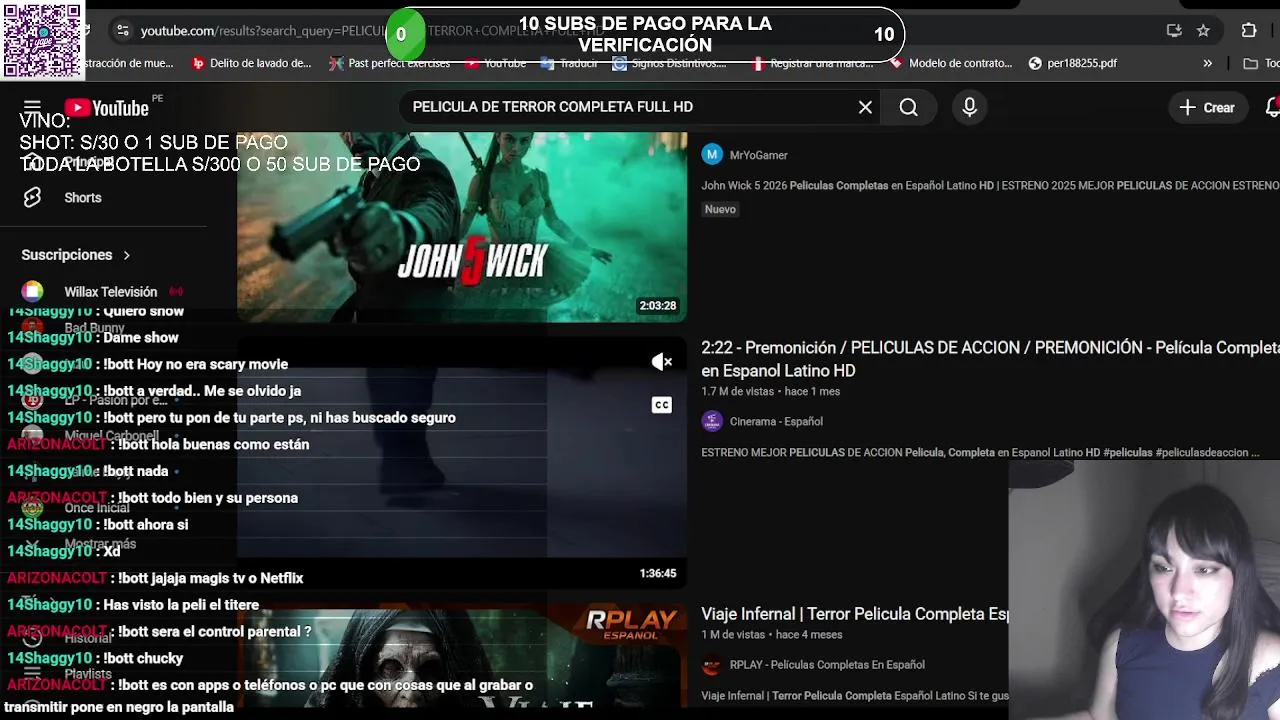Unmute the inline preview video
The image size is (1280, 720).
(662, 362)
